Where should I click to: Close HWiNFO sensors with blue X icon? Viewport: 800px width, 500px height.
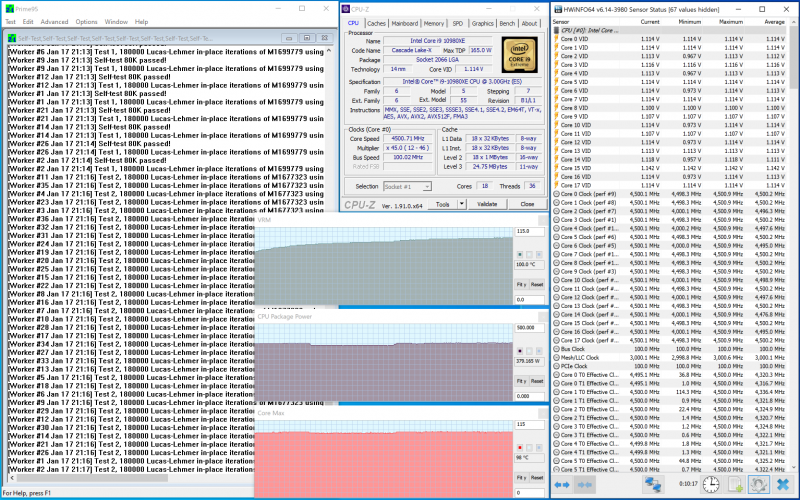(783, 484)
